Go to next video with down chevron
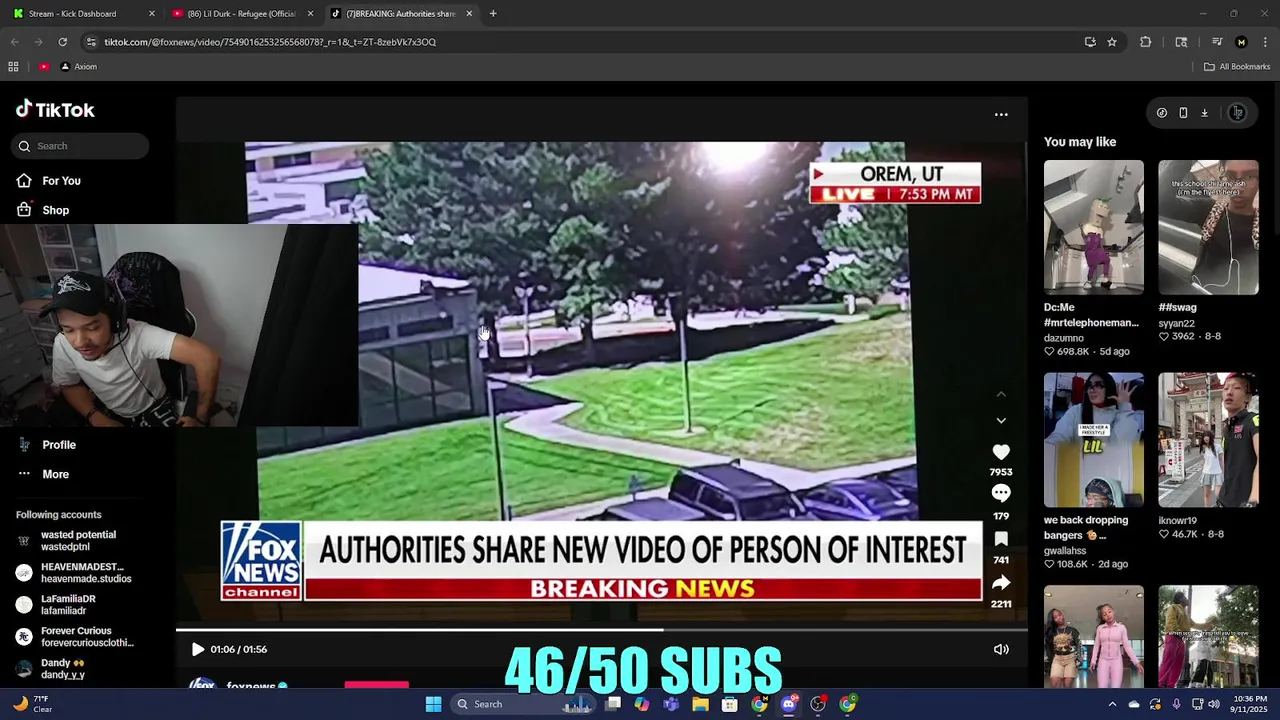This screenshot has height=720, width=1280. click(x=1001, y=421)
